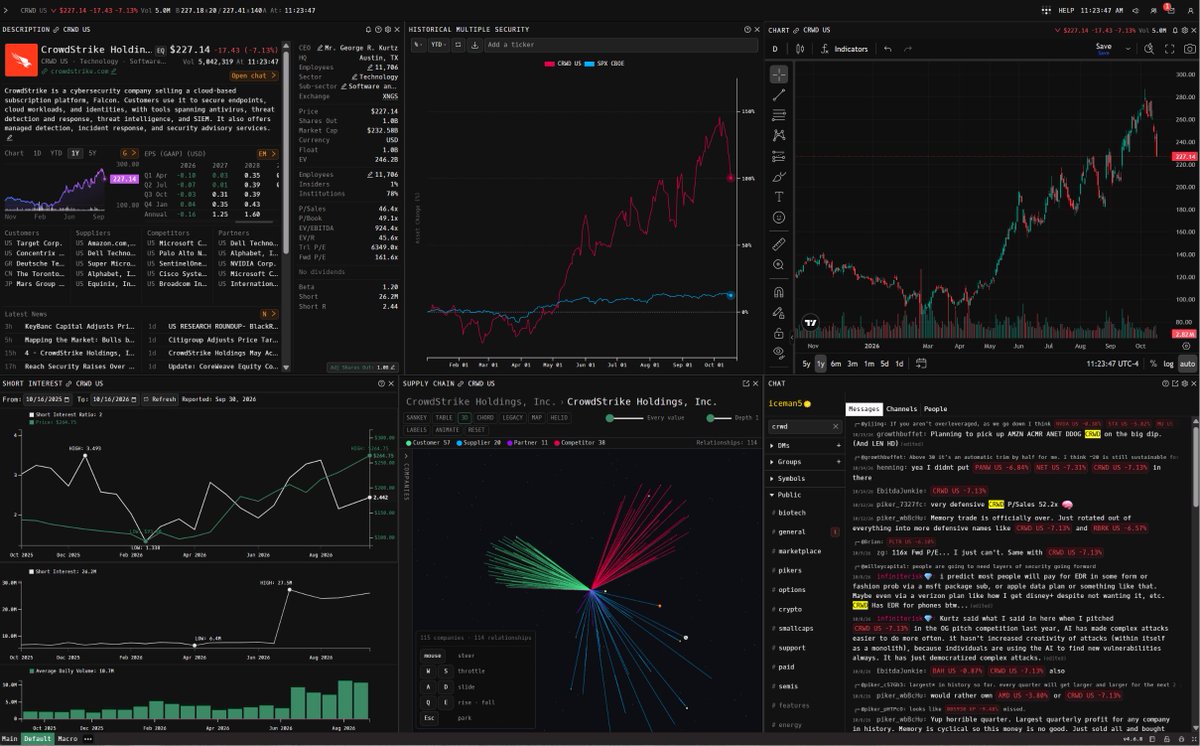Open the Fibonacci retracement tool group
Image resolution: width=1200 pixels, height=746 pixels.
point(778,115)
